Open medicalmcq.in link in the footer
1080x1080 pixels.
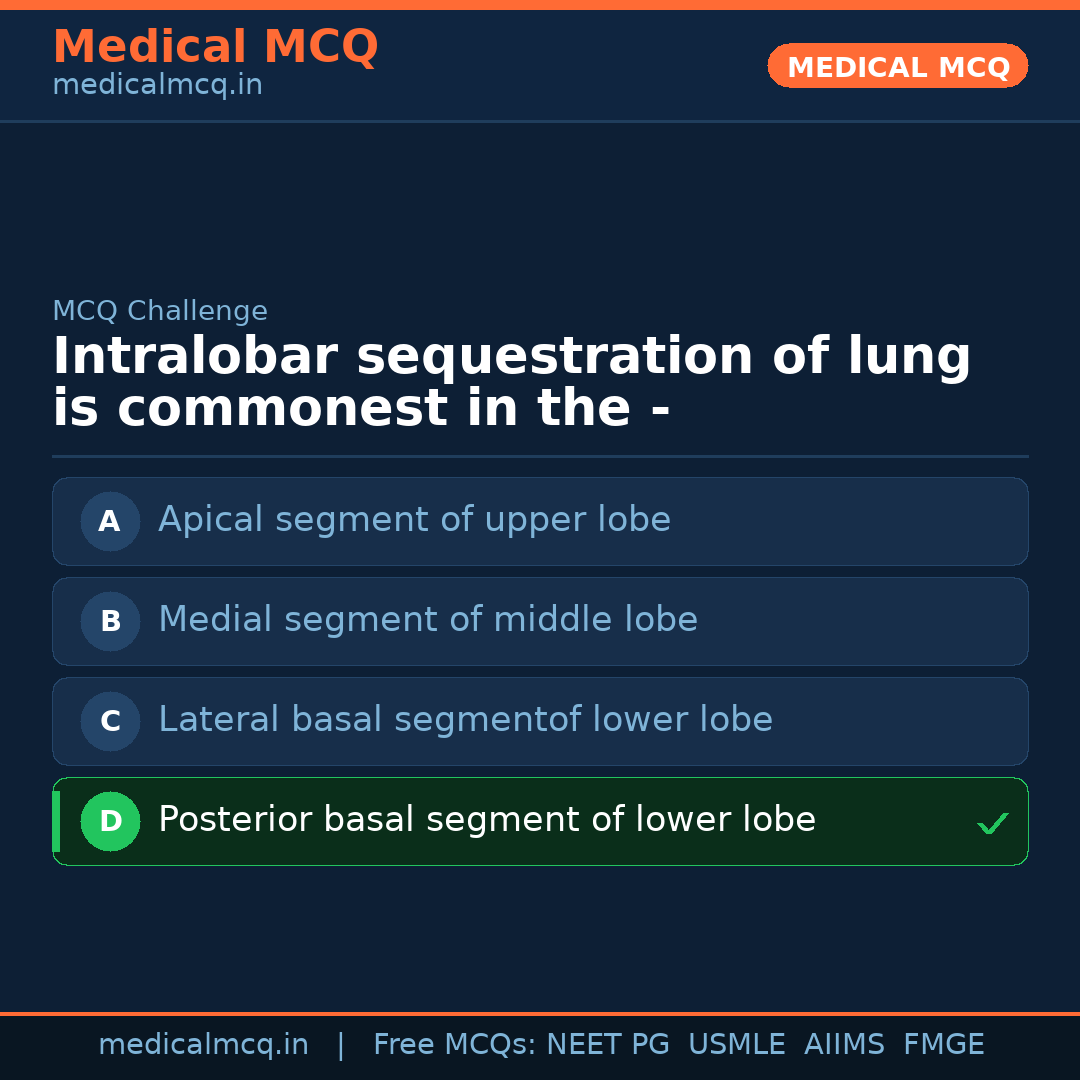203,1045
